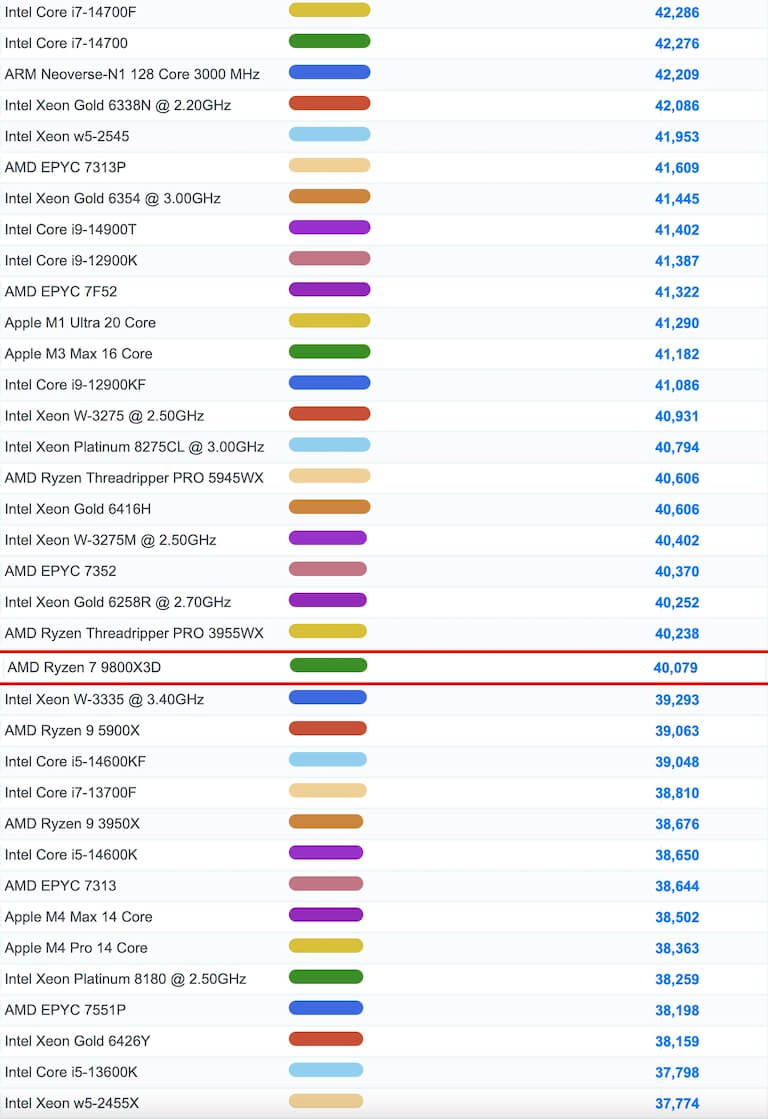Select the highlighted AMD Ryzen 7 9800X3D
This screenshot has height=1119, width=768.
click(84, 667)
